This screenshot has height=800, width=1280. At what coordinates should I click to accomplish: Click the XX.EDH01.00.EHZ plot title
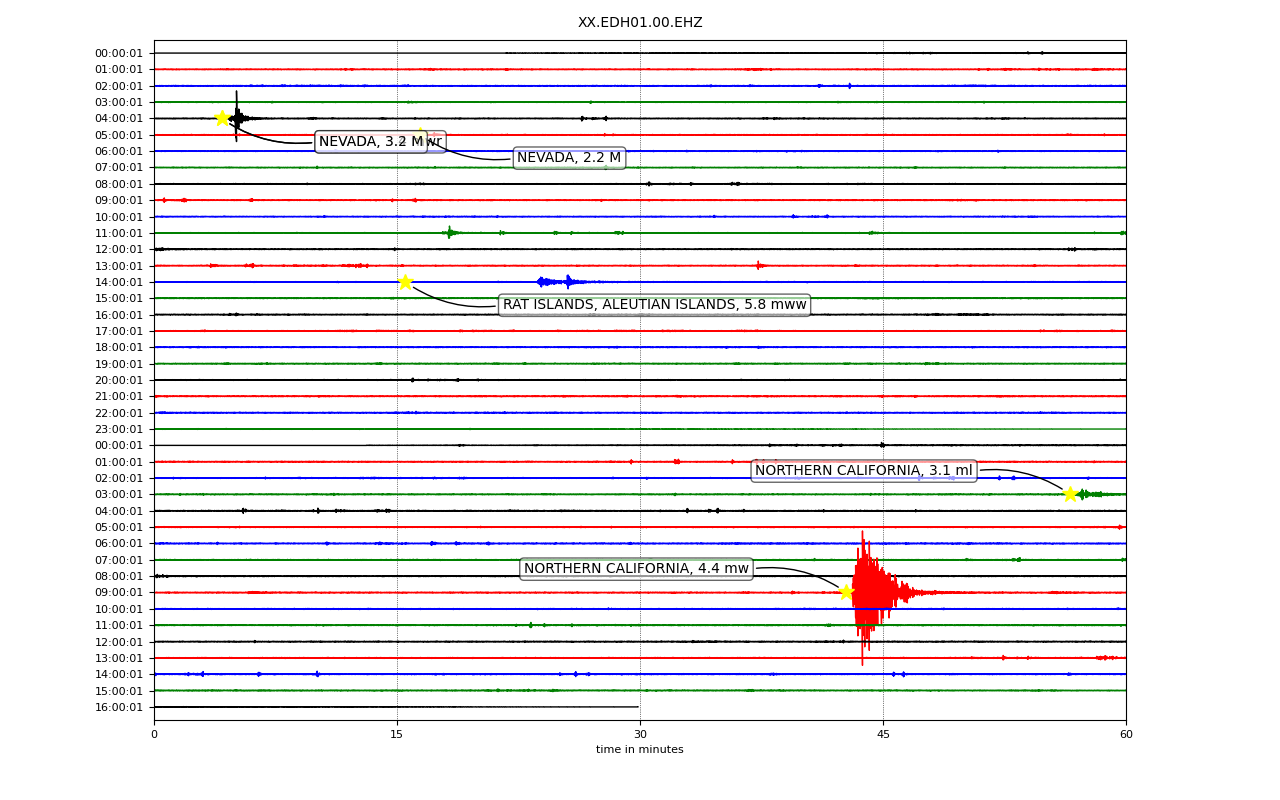click(640, 22)
